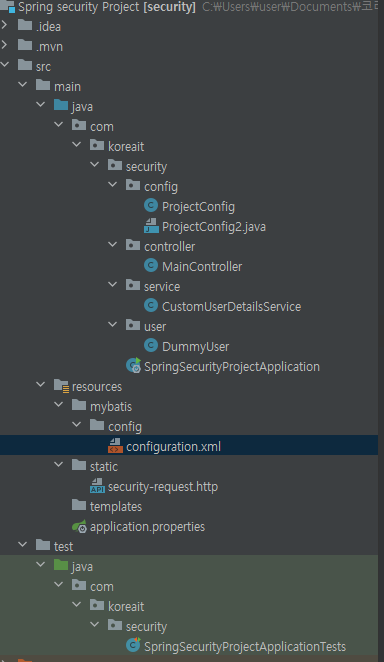Image resolution: width=384 pixels, height=662 pixels.
Task: Click the SpringSecurityProjectApplication run class icon
Action: tap(133, 365)
